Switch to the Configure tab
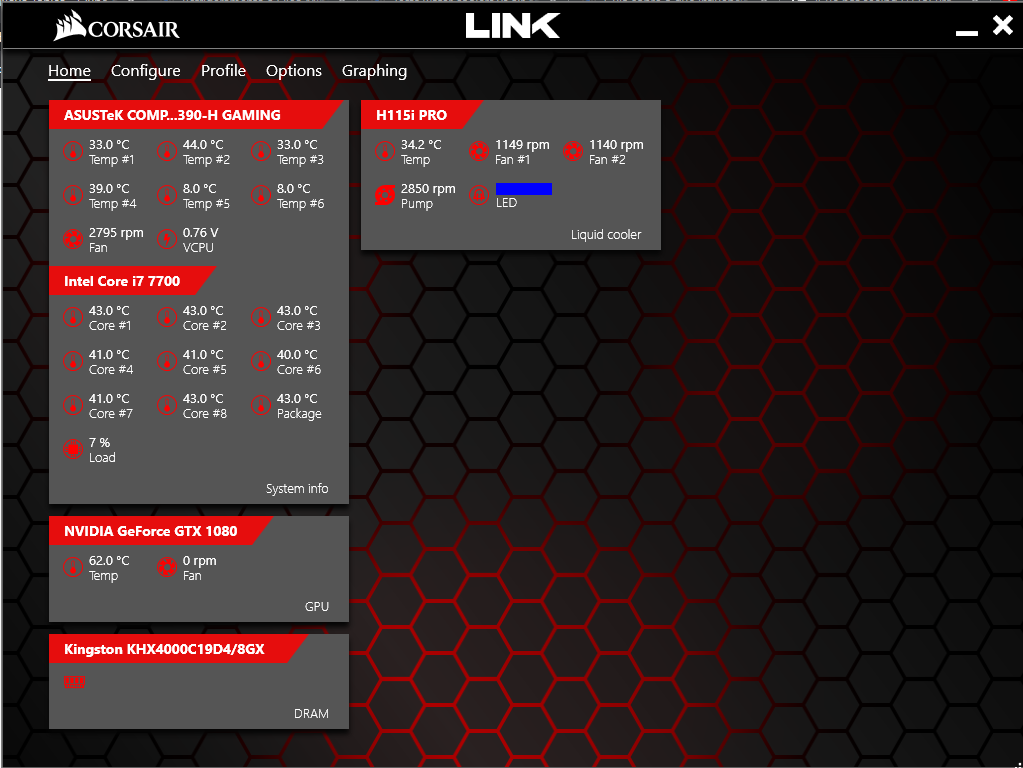 click(x=145, y=70)
